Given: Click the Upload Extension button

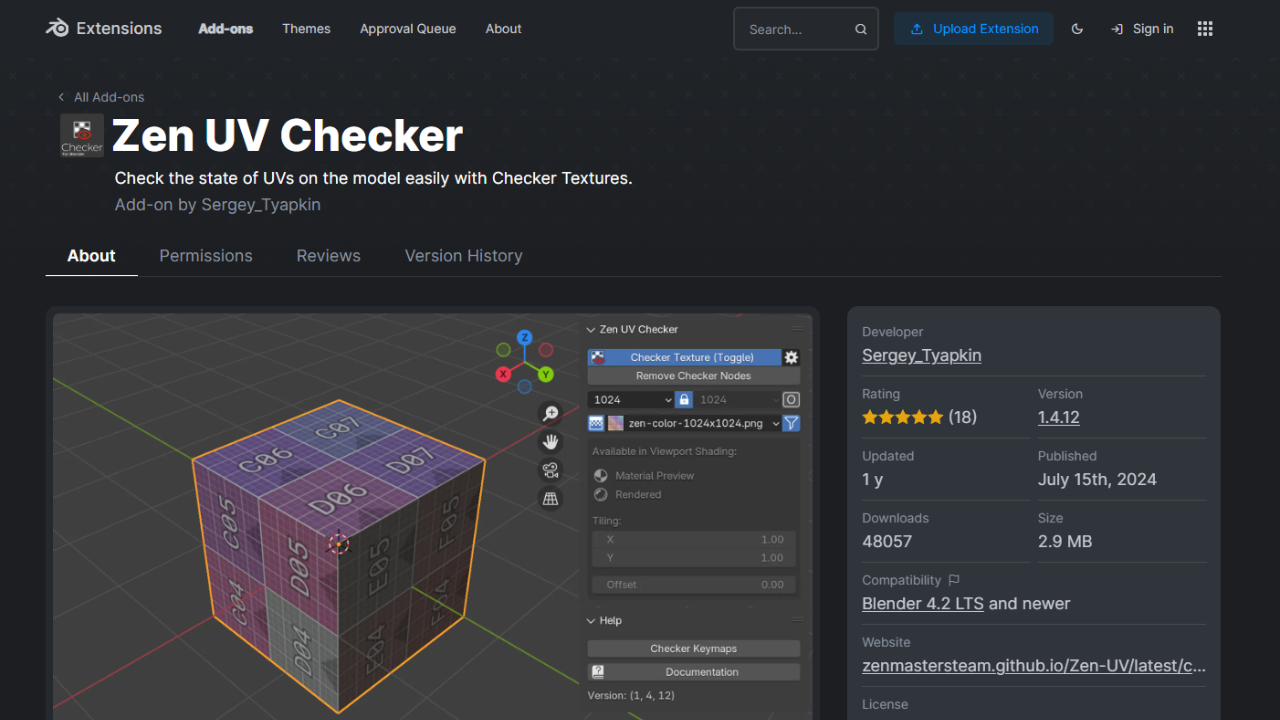Looking at the screenshot, I should point(974,29).
